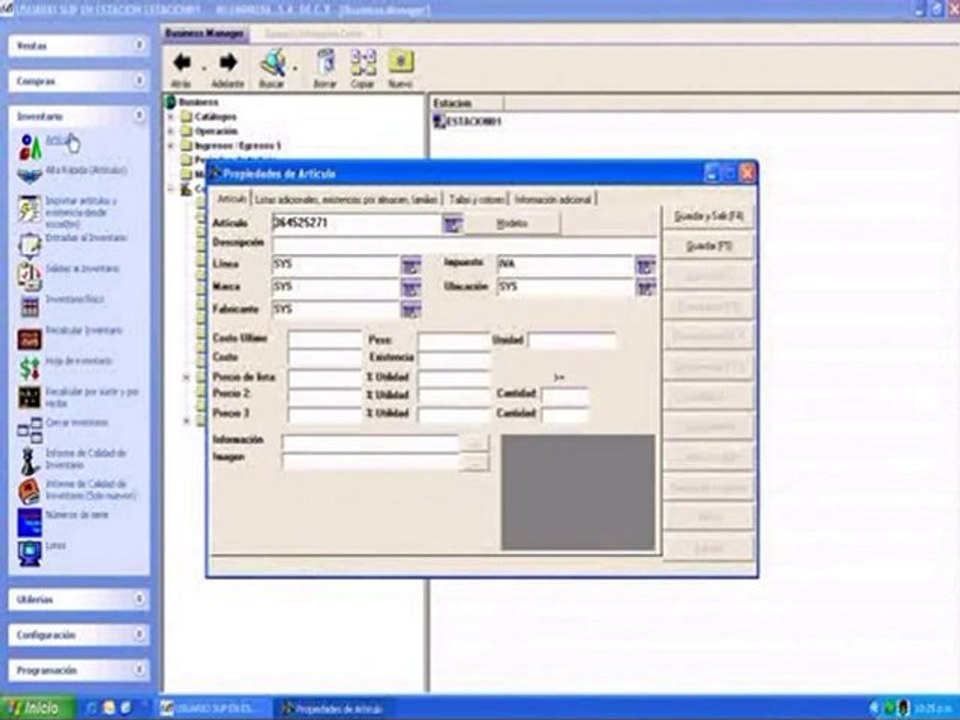Switch to Tallas y colores tab

pos(476,200)
